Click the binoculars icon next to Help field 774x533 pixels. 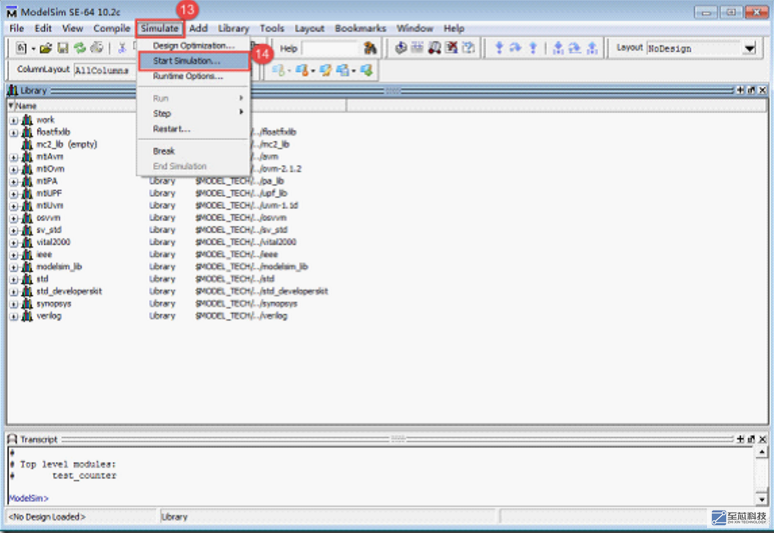(370, 48)
